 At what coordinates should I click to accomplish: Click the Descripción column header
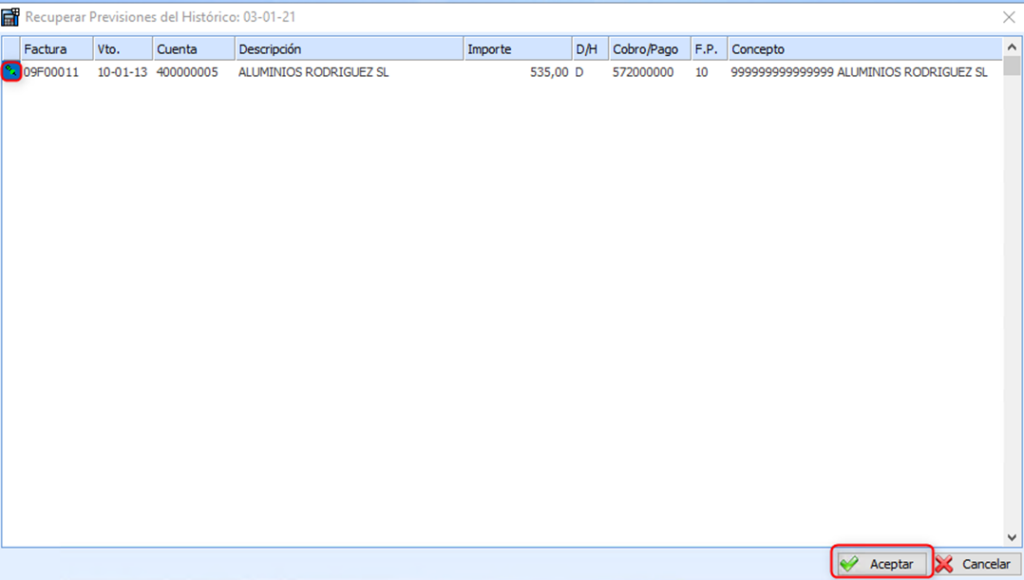[349, 49]
